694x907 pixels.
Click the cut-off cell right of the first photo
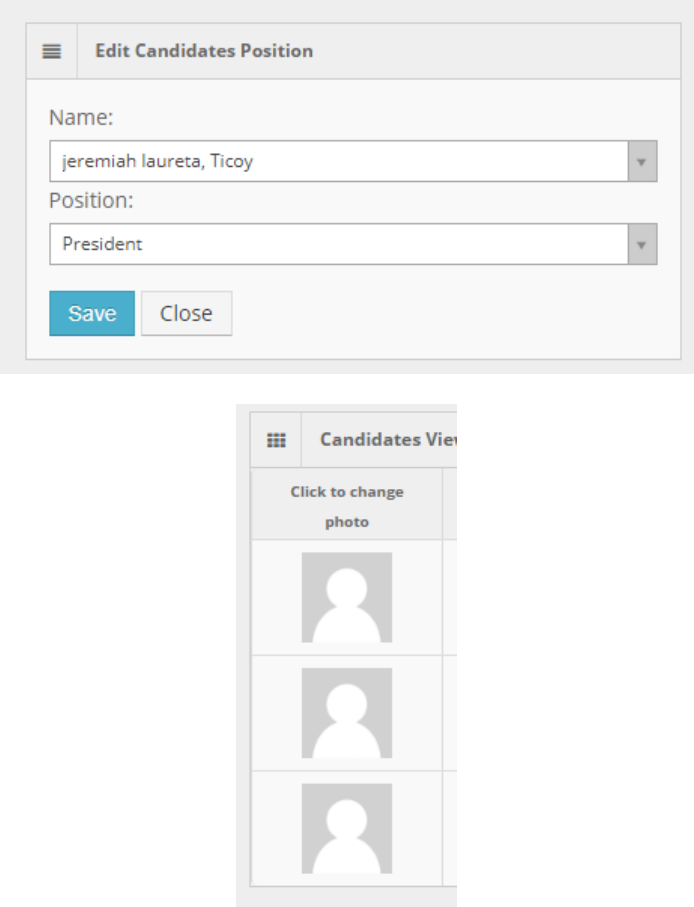(x=450, y=597)
